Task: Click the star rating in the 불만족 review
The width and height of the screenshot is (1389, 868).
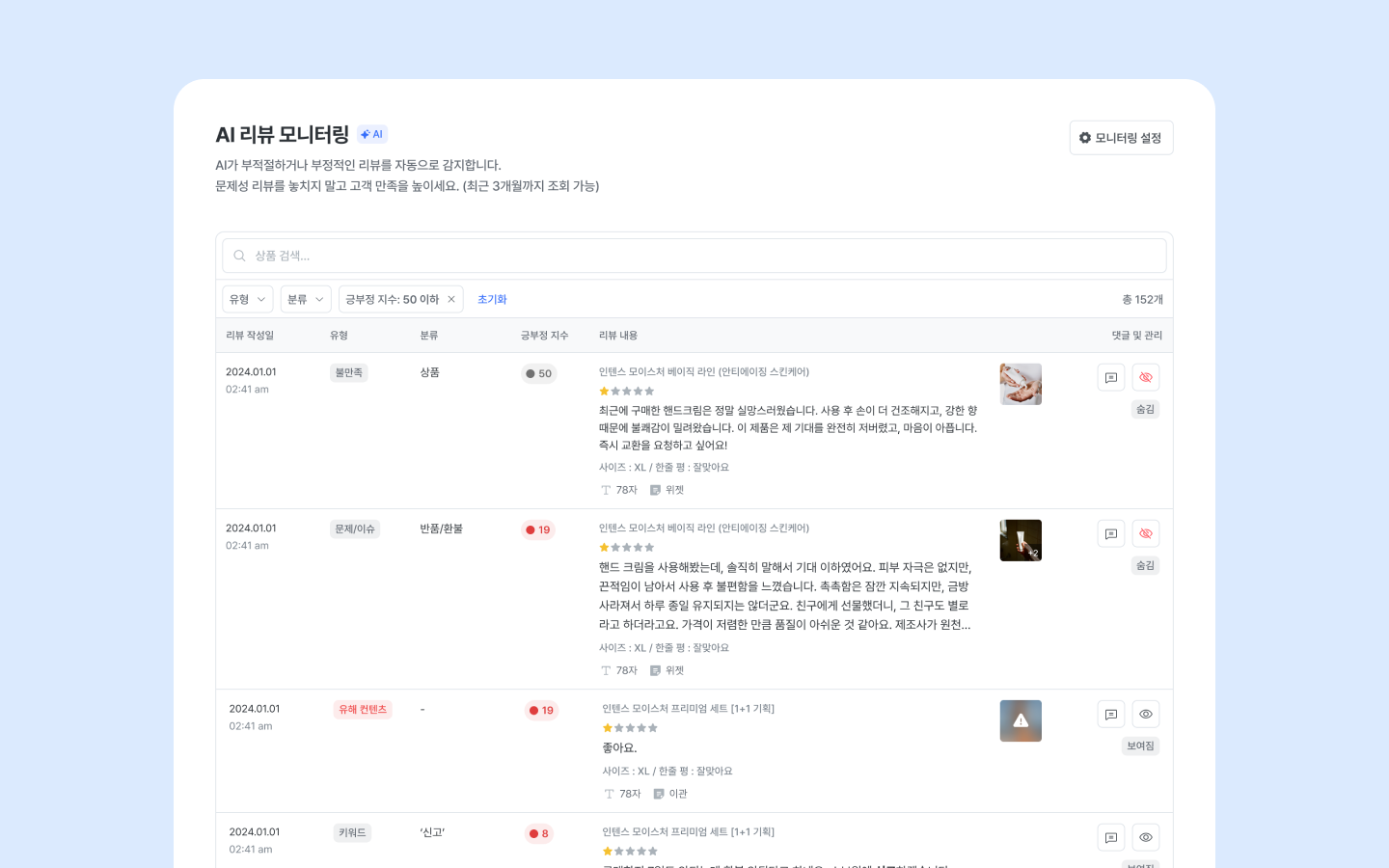Action: click(x=627, y=391)
